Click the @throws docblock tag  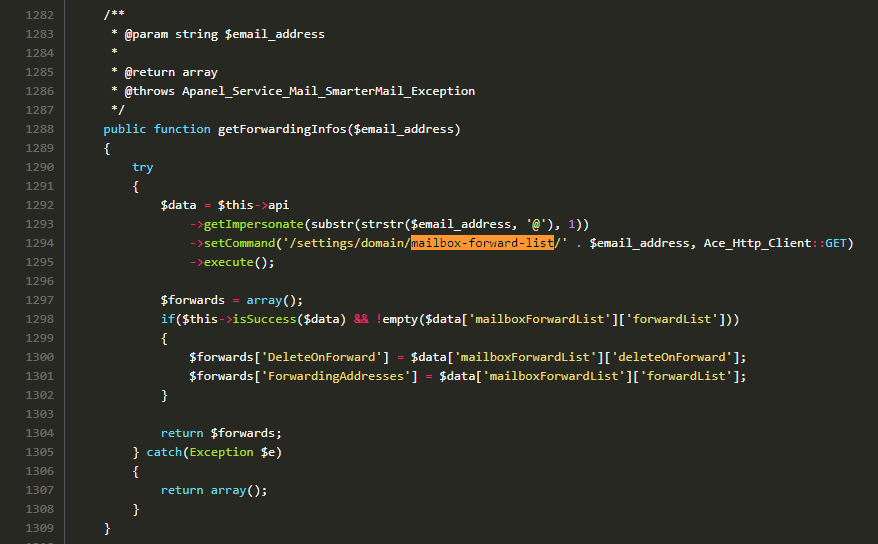pyautogui.click(x=149, y=91)
